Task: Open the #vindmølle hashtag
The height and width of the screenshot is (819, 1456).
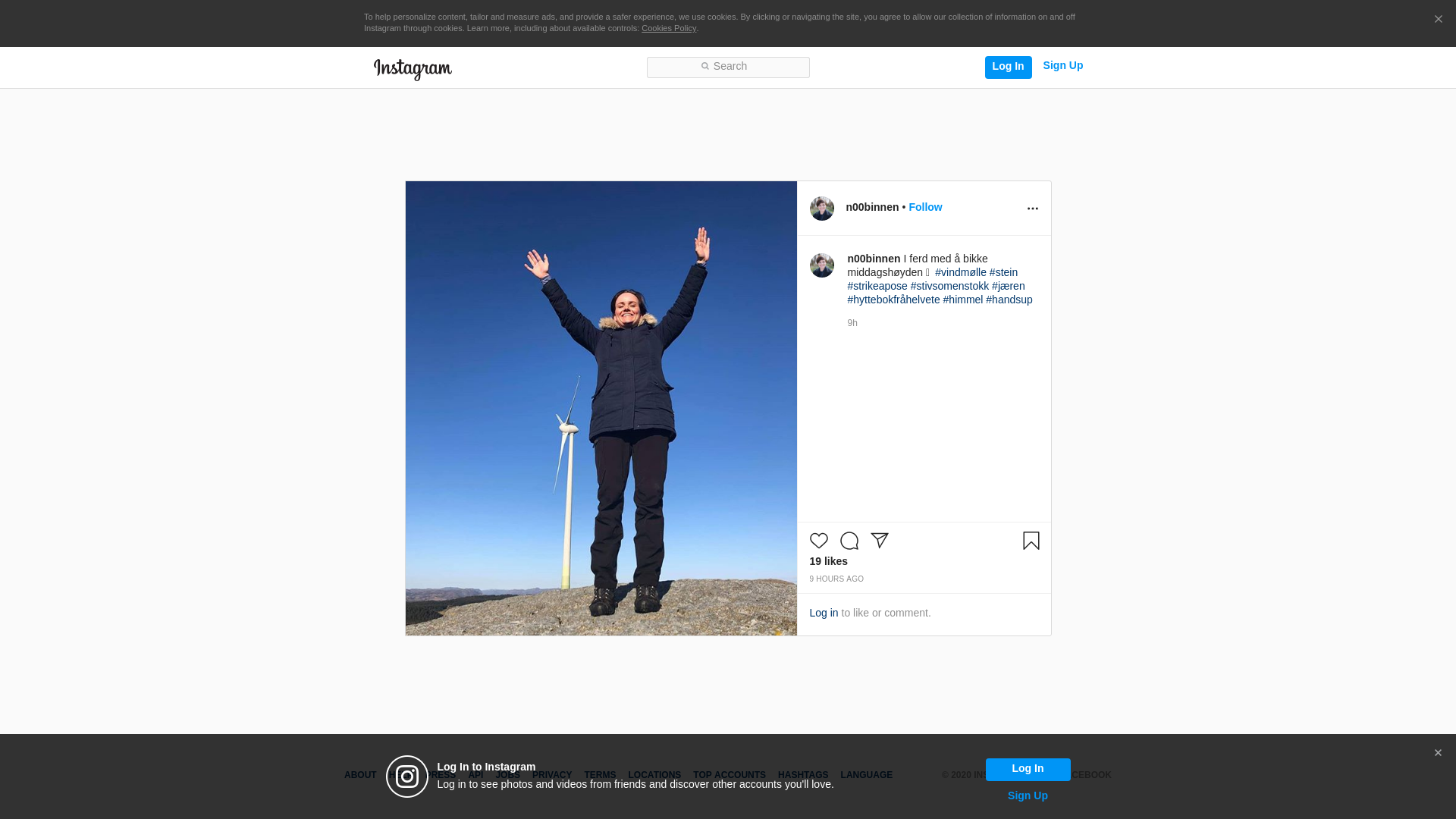Action: [960, 272]
